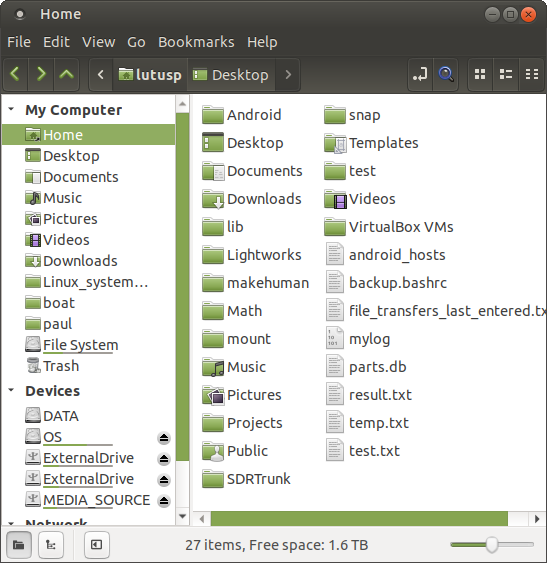Image resolution: width=547 pixels, height=563 pixels.
Task: Collapse the Devices section
Action: click(11, 390)
